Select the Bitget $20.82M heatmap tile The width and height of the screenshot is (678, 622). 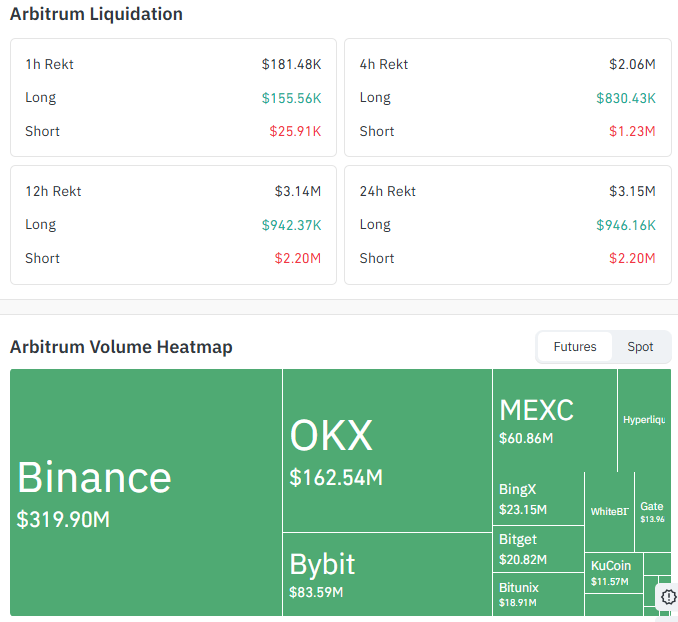(x=538, y=549)
